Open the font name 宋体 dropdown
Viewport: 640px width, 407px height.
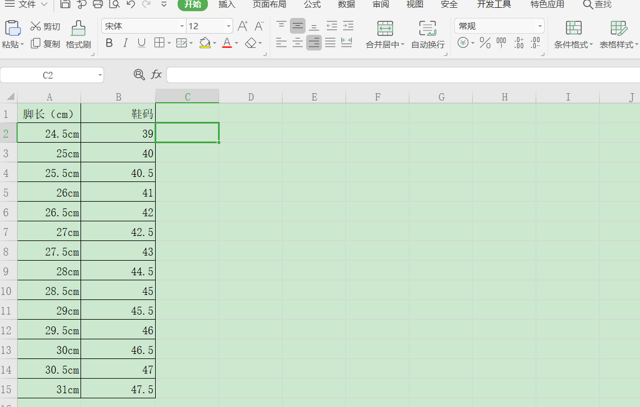coord(182,26)
